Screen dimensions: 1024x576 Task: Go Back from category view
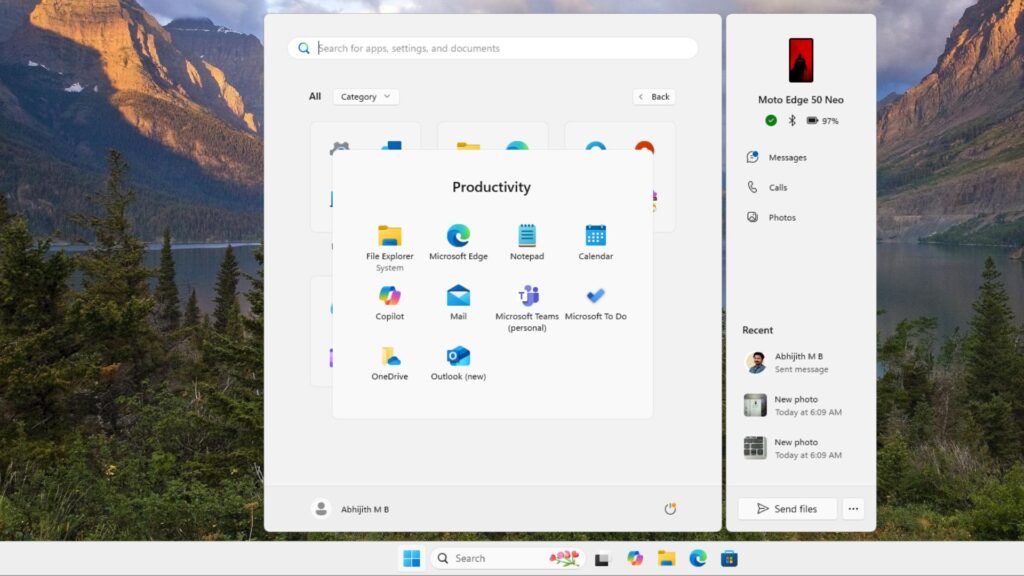point(656,96)
